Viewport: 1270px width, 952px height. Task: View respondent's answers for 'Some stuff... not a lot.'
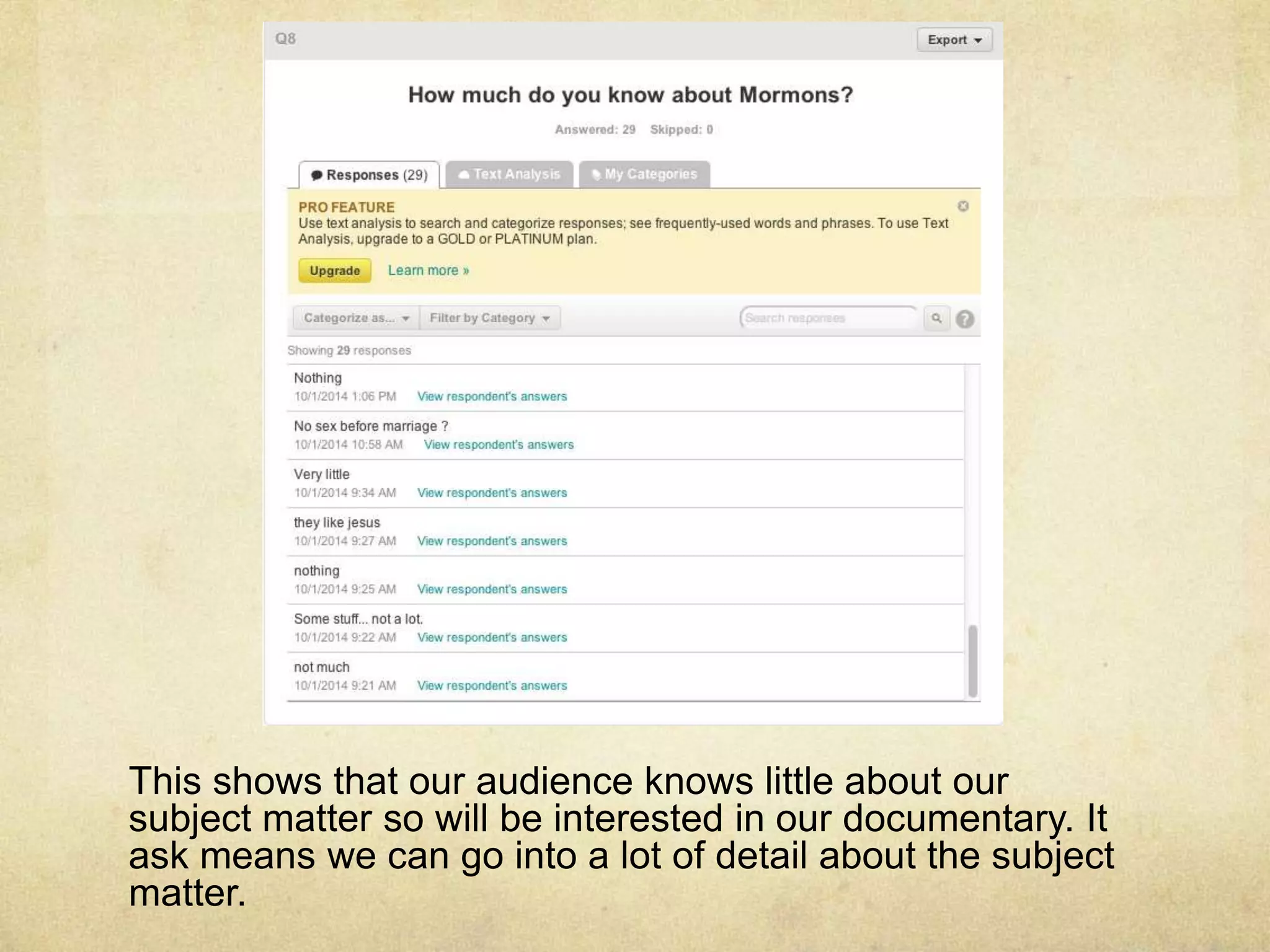tap(492, 638)
